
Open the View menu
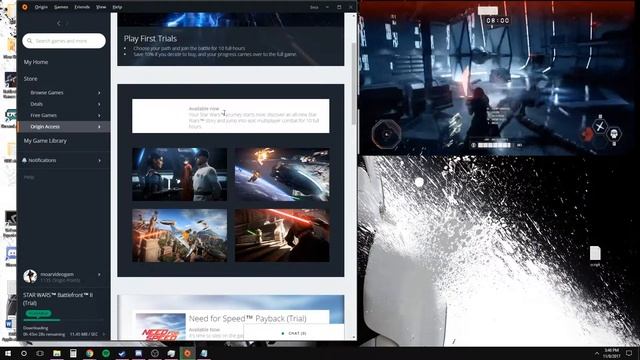click(101, 7)
